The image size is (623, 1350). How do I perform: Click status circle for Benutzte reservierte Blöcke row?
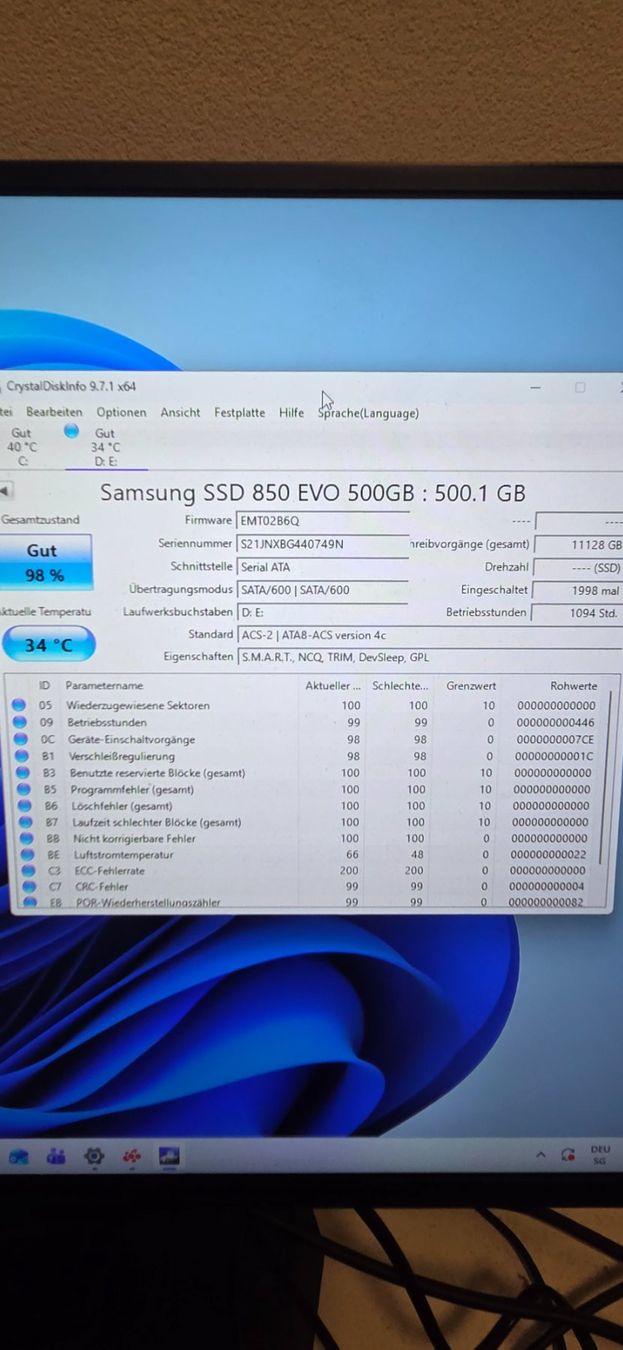(20, 772)
